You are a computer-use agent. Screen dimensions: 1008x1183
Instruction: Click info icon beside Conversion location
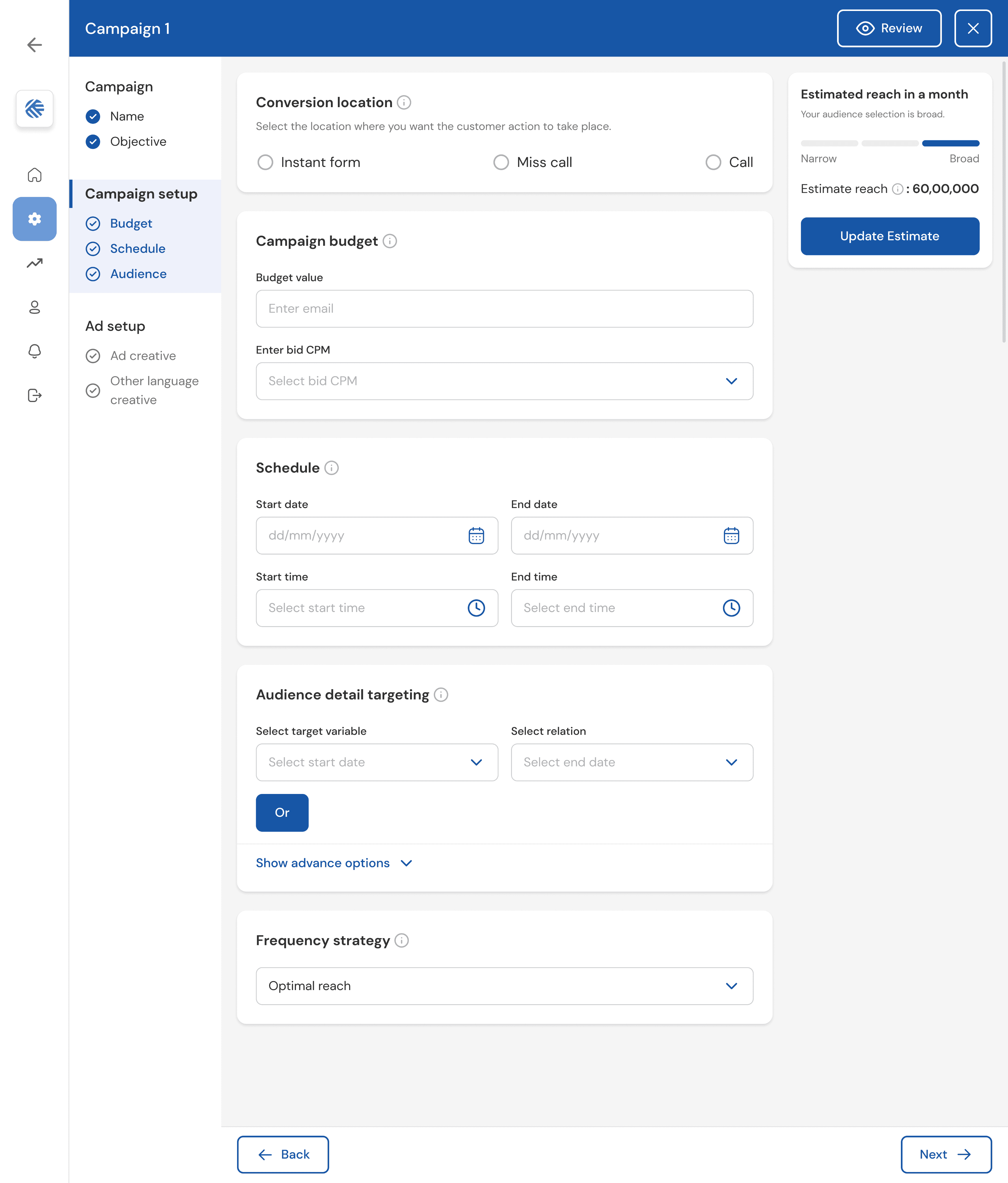(x=404, y=102)
